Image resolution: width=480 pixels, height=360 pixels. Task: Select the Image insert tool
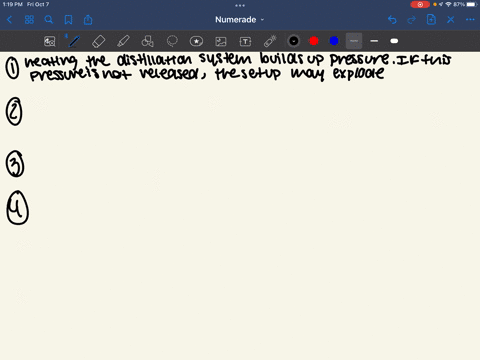(x=221, y=41)
